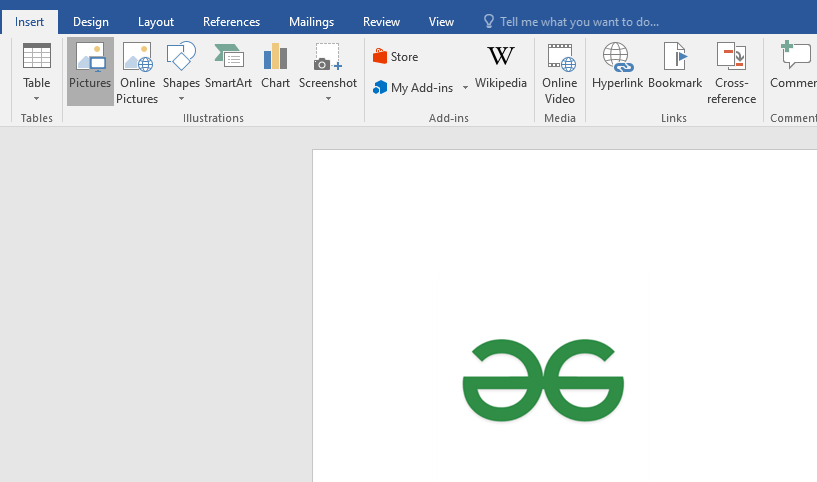Expand the Shapes dropdown arrow
Viewport: 817px width, 482px height.
pos(181,98)
